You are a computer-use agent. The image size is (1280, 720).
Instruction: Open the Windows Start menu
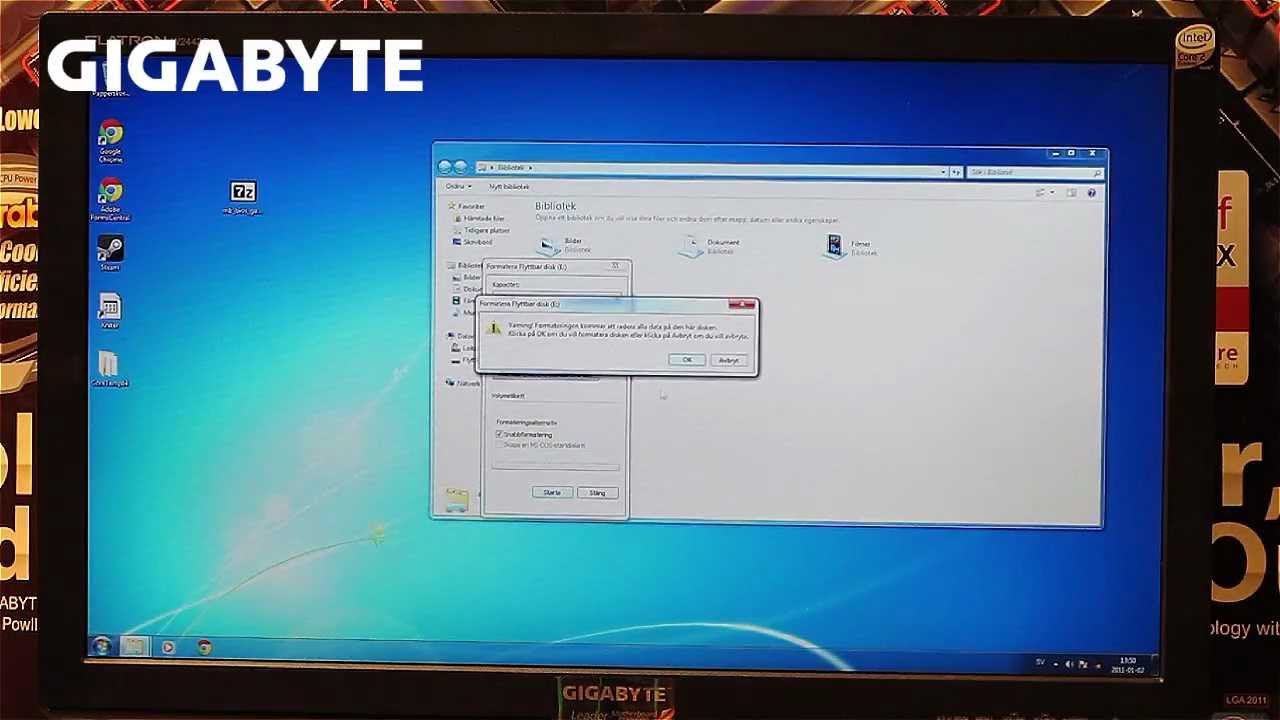pyautogui.click(x=101, y=646)
